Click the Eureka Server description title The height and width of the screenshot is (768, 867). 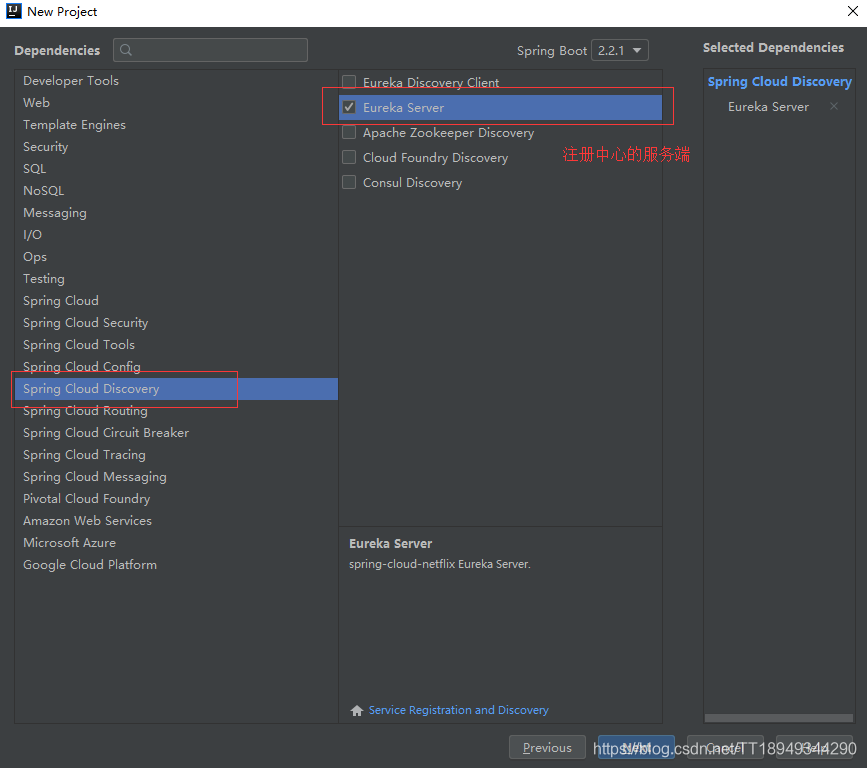[x=390, y=544]
